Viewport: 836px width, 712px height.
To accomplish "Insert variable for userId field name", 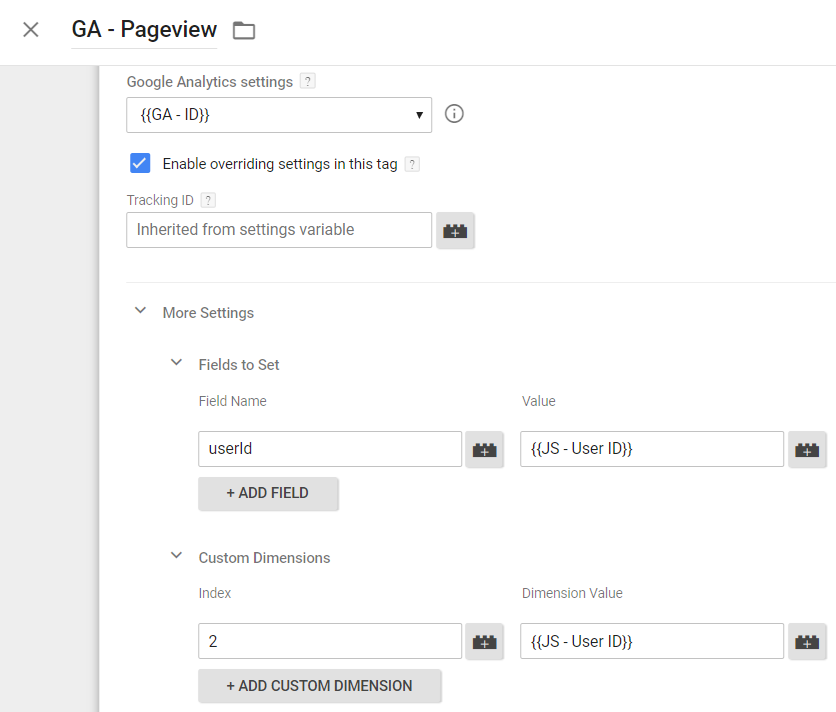I will [485, 450].
